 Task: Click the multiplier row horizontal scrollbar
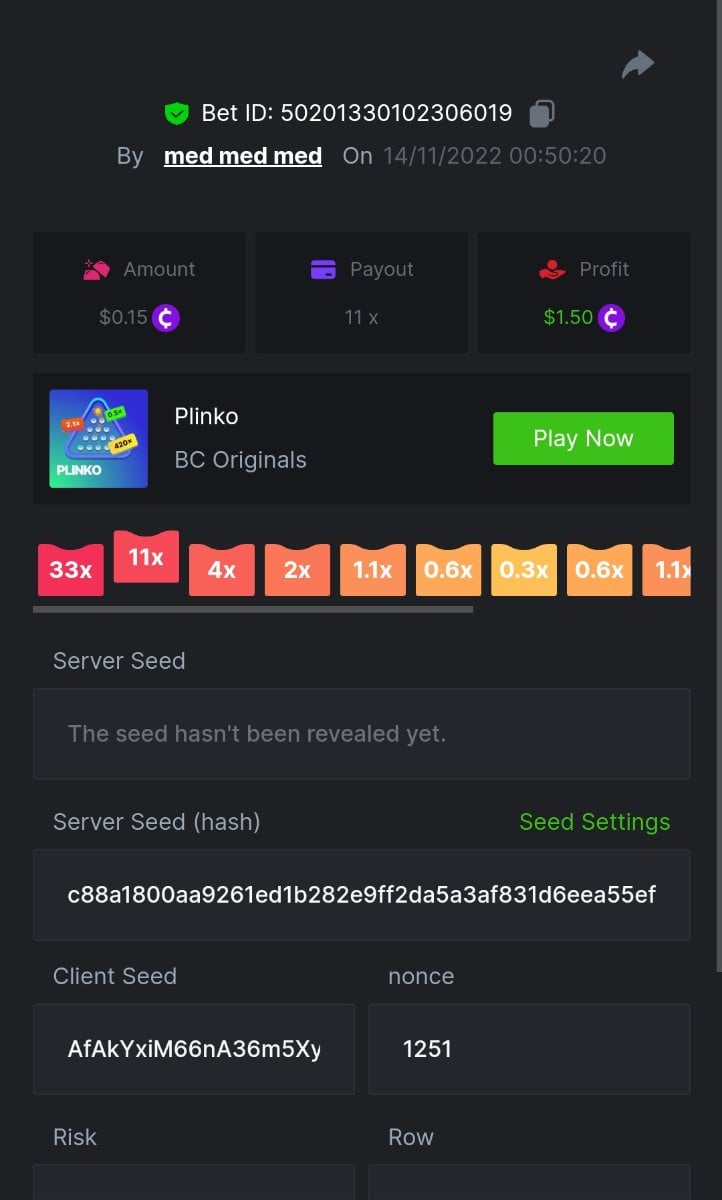(252, 608)
